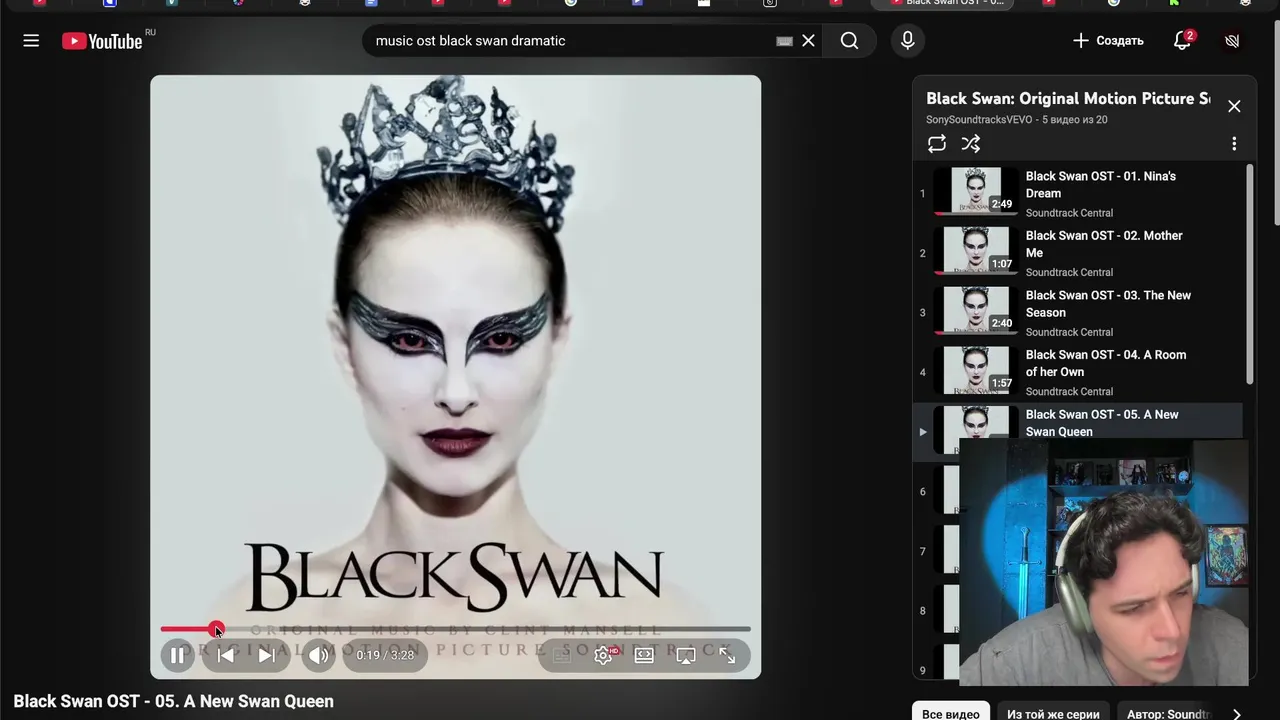Image resolution: width=1280 pixels, height=720 pixels.
Task: Mute the player volume
Action: tap(318, 655)
